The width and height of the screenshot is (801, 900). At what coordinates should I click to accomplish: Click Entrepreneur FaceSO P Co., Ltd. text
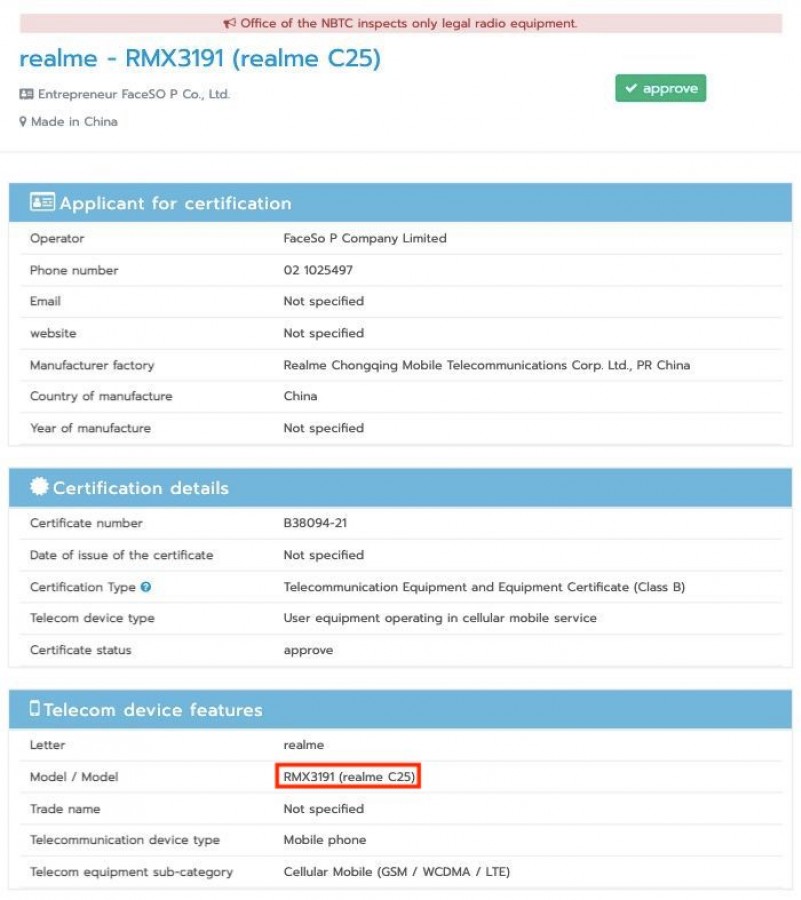134,94
